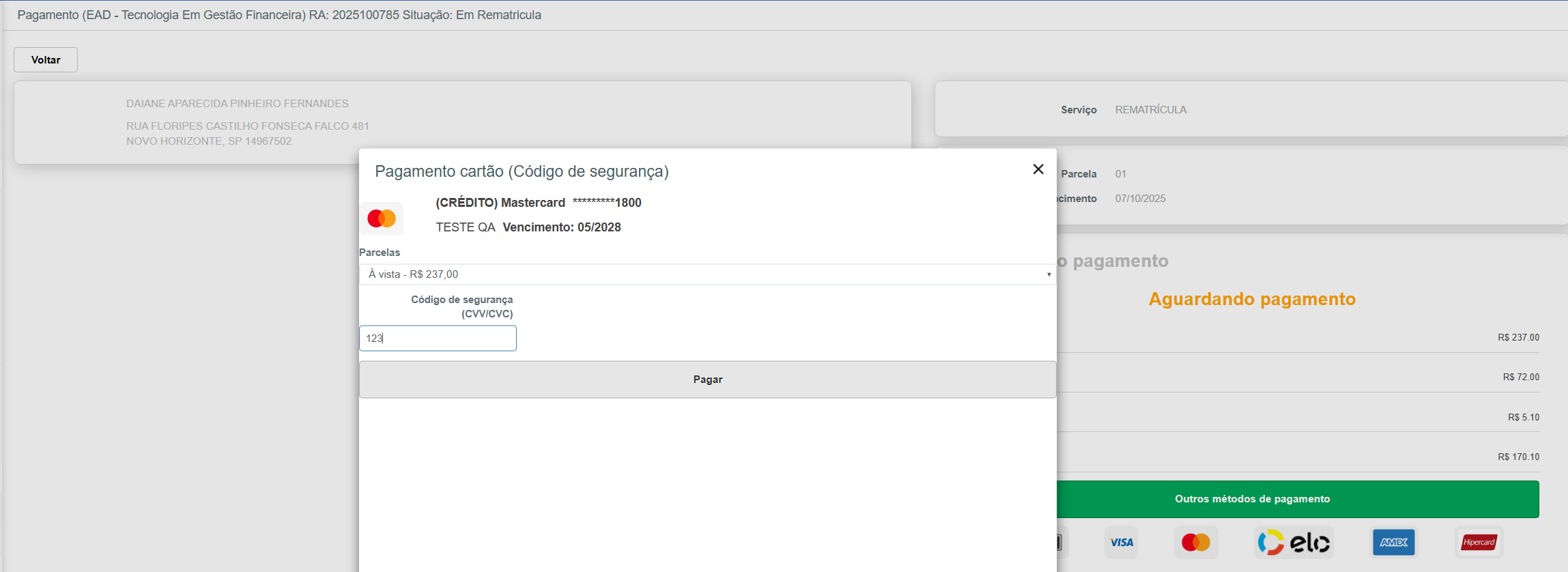Close the Pagamento cartão dialog
This screenshot has width=1568, height=572.
point(1038,169)
